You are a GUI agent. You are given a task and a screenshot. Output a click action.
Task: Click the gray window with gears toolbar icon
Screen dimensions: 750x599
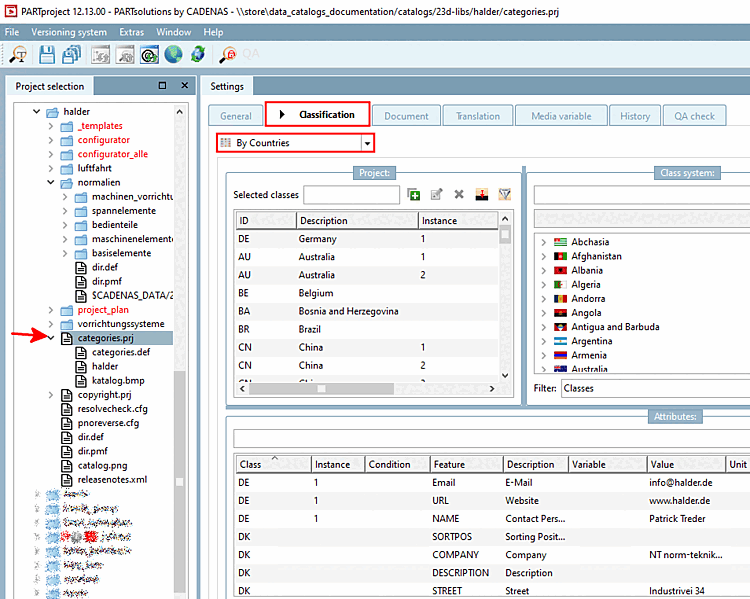pyautogui.click(x=100, y=55)
